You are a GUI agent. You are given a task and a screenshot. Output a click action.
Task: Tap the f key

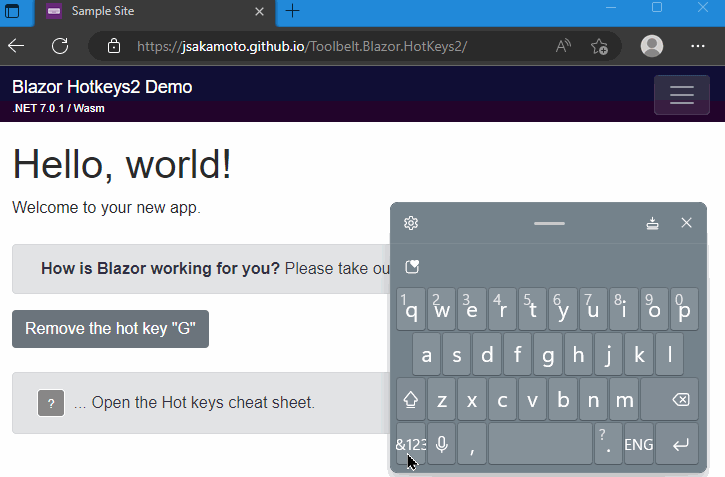(518, 354)
